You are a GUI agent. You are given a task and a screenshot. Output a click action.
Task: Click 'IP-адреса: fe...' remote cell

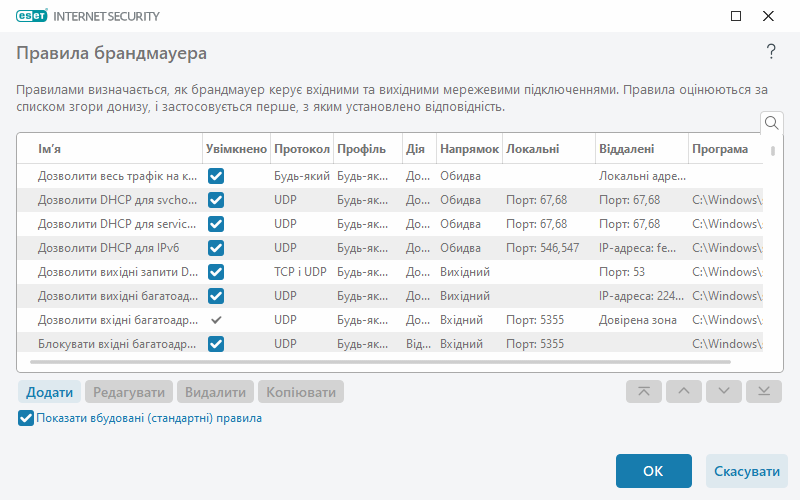(x=637, y=248)
